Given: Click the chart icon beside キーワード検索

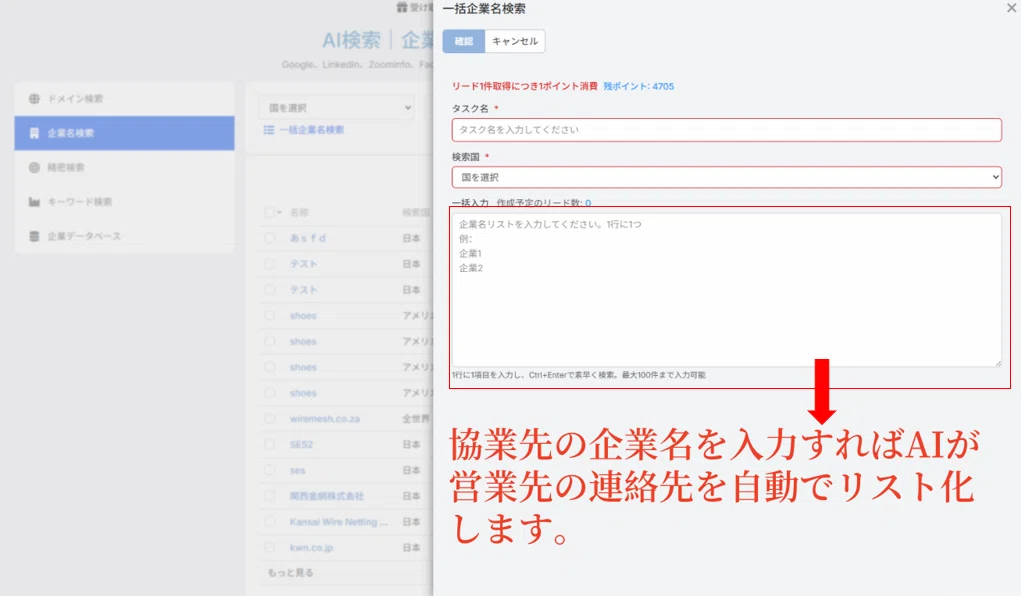Looking at the screenshot, I should click(35, 202).
